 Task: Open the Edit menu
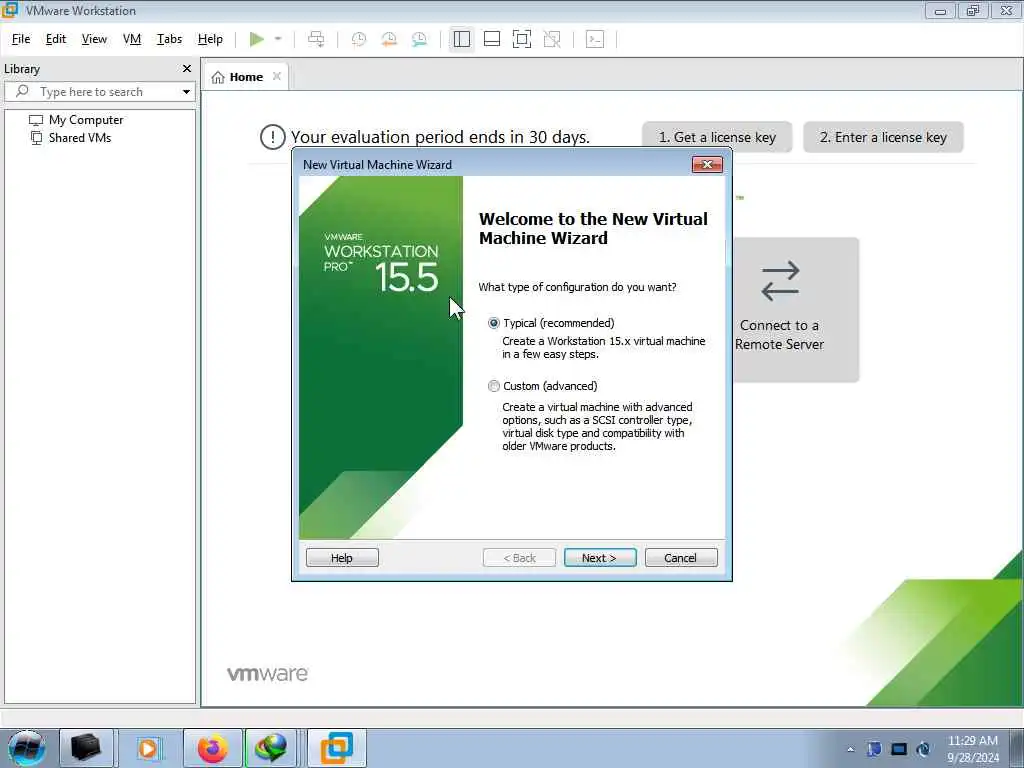56,39
